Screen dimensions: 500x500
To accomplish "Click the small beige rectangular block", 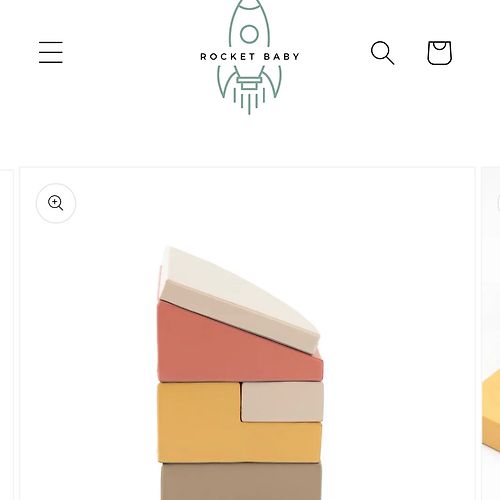I will [282, 402].
